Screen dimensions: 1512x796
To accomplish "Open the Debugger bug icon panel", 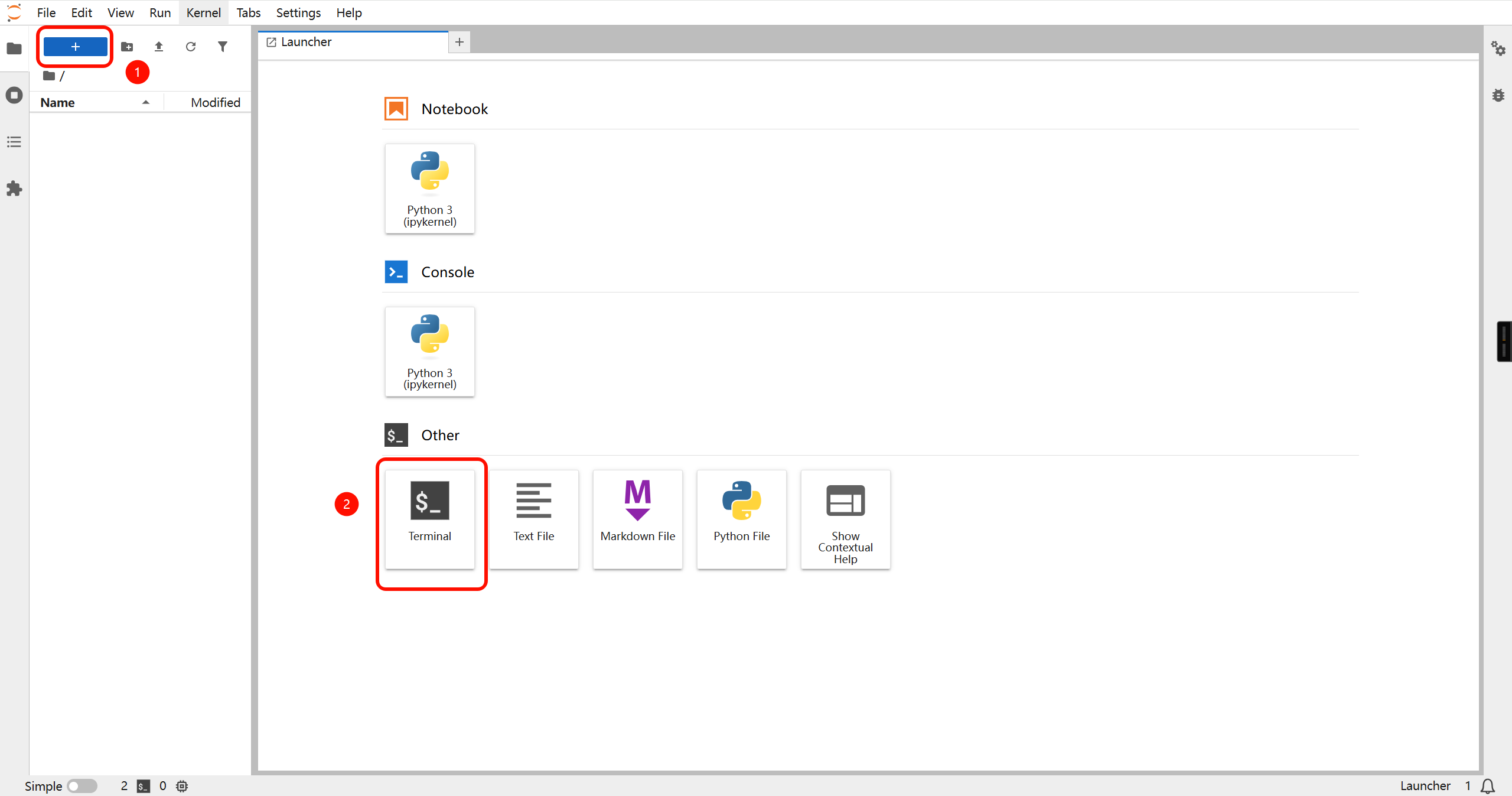I will 1498,95.
